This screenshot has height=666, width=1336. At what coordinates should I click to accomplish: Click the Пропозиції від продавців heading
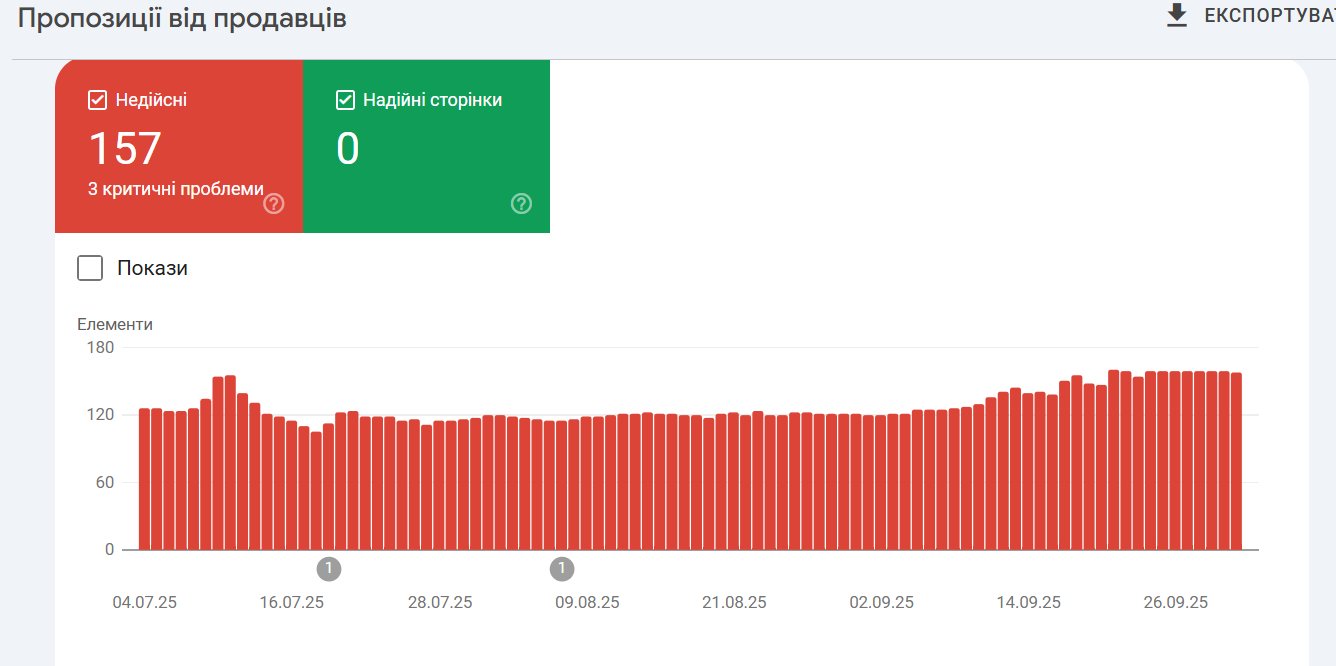click(x=182, y=18)
